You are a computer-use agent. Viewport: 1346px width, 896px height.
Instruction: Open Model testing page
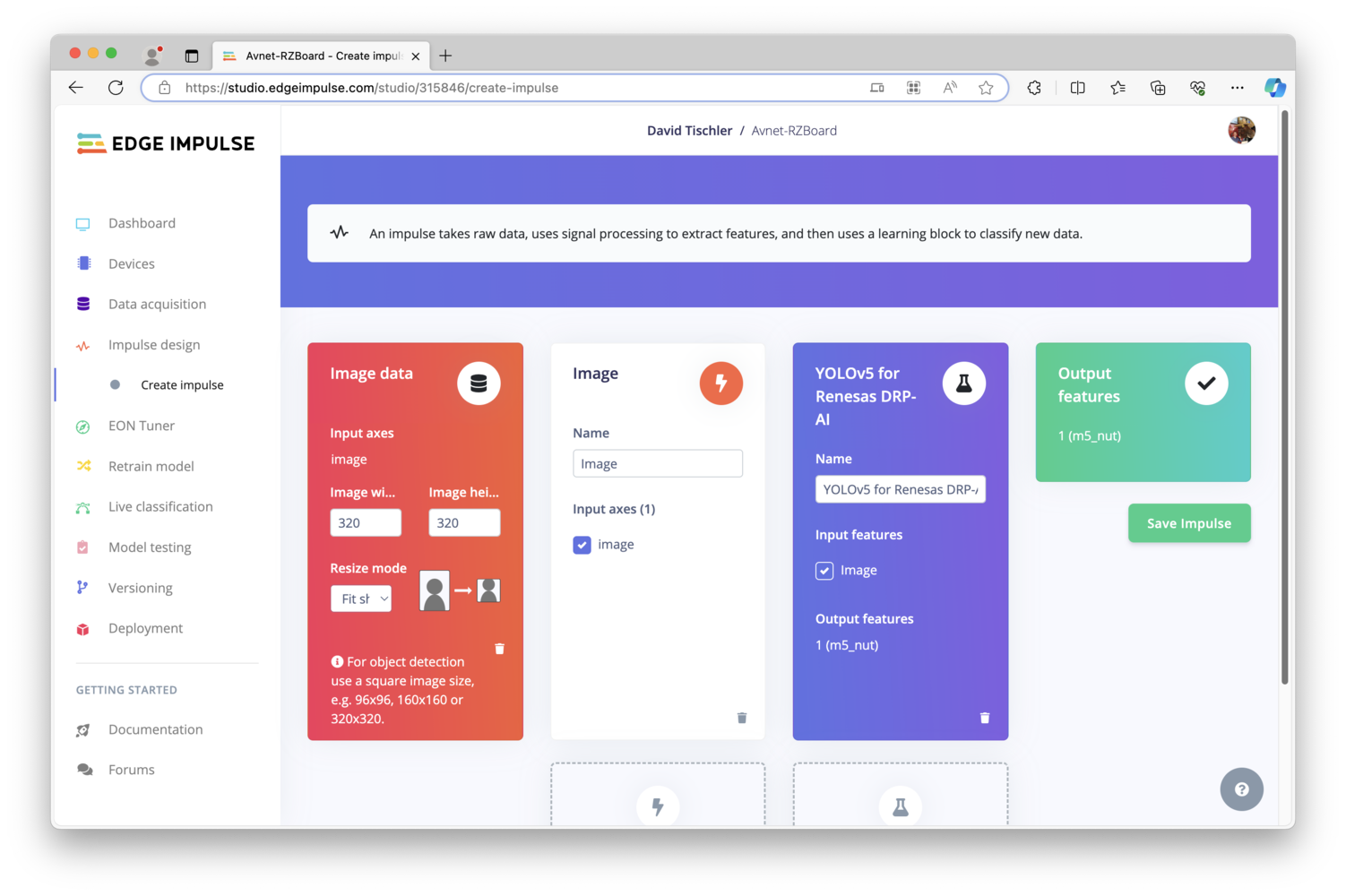coord(150,547)
